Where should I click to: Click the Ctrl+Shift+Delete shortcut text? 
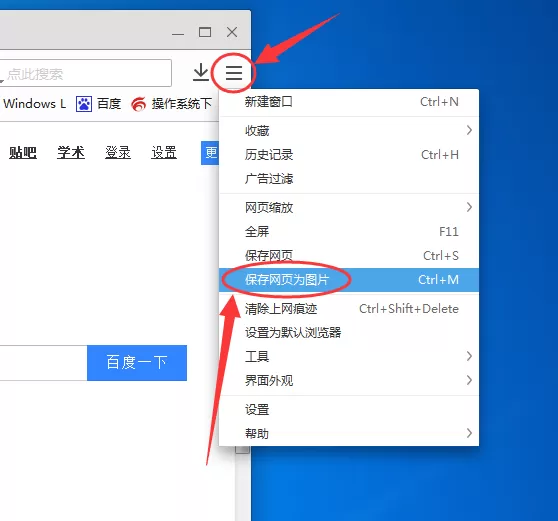click(409, 309)
